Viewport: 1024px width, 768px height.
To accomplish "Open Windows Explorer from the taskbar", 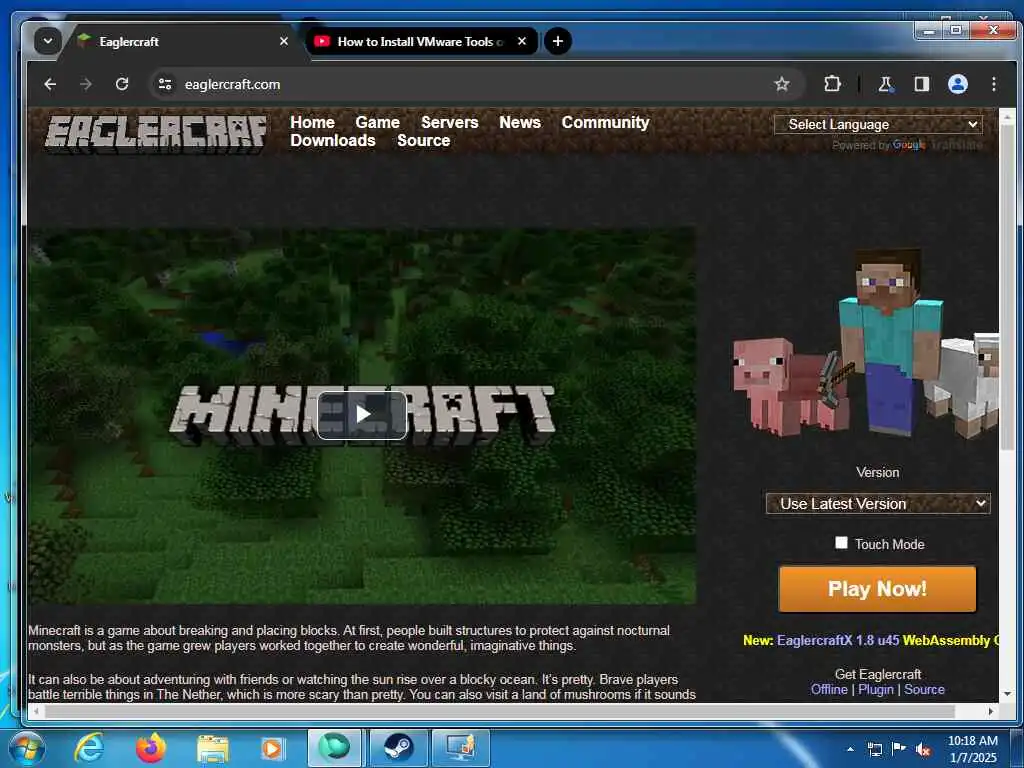I will click(x=212, y=749).
